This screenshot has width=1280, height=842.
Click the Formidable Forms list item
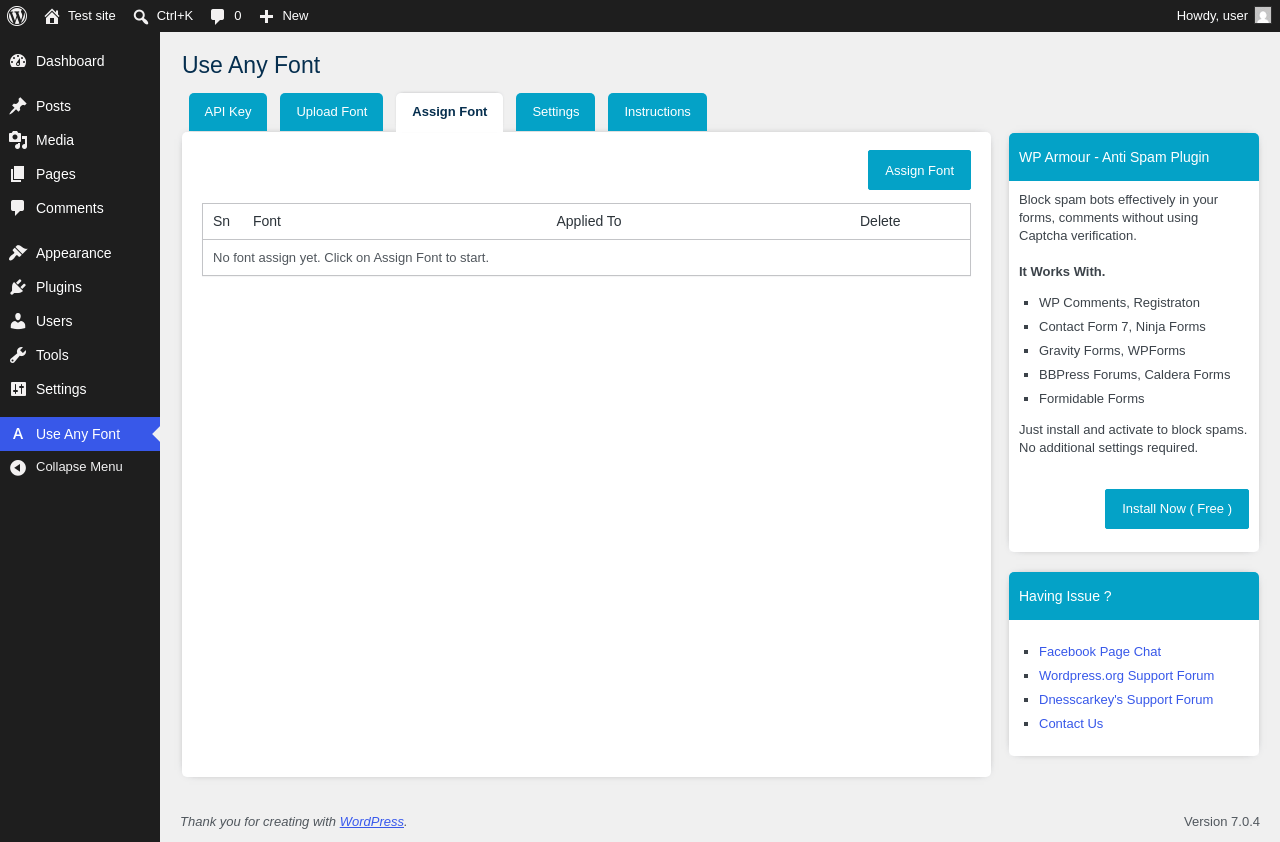coord(1092,399)
